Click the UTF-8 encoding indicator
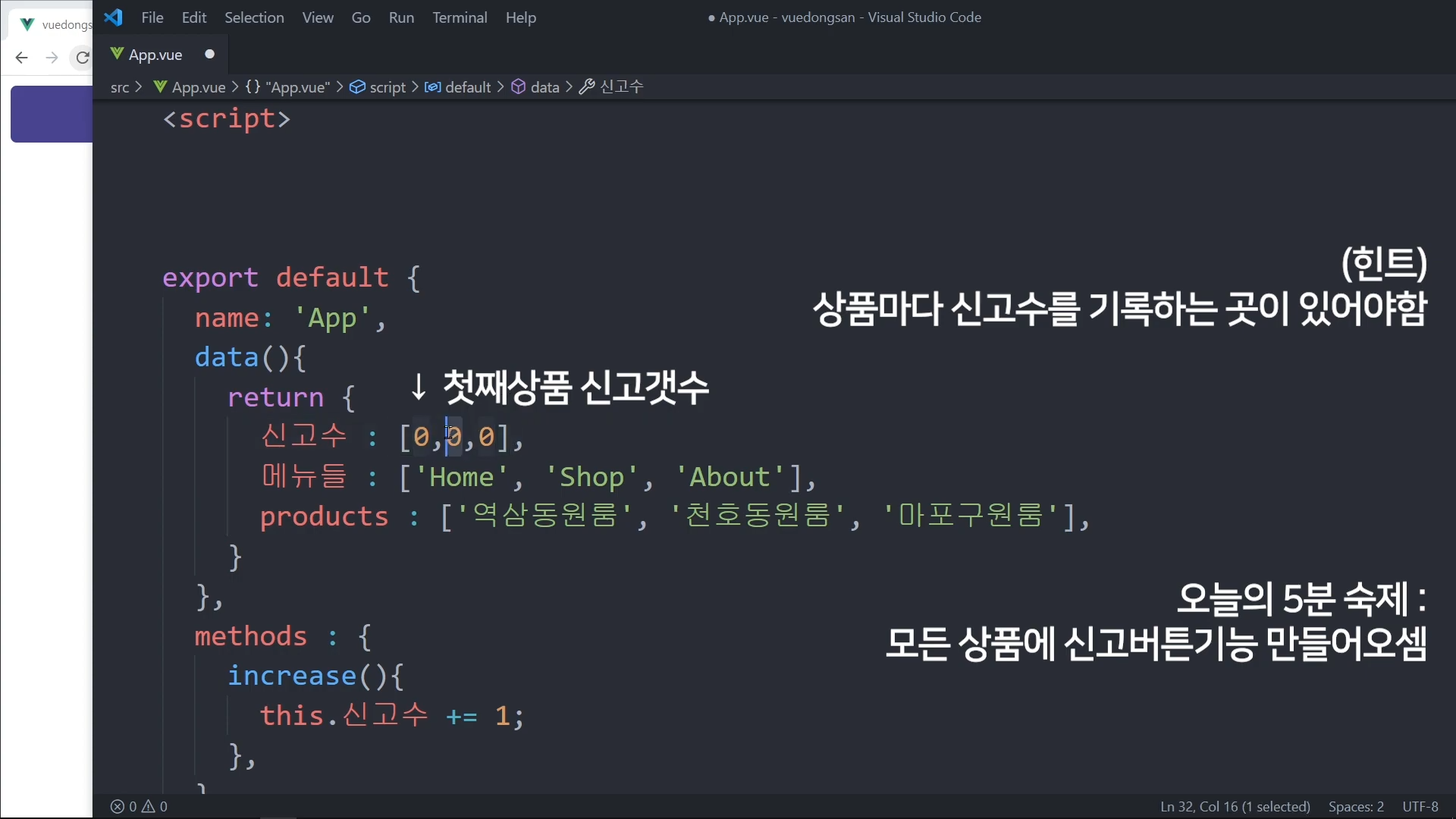This screenshot has height=819, width=1456. 1420,806
